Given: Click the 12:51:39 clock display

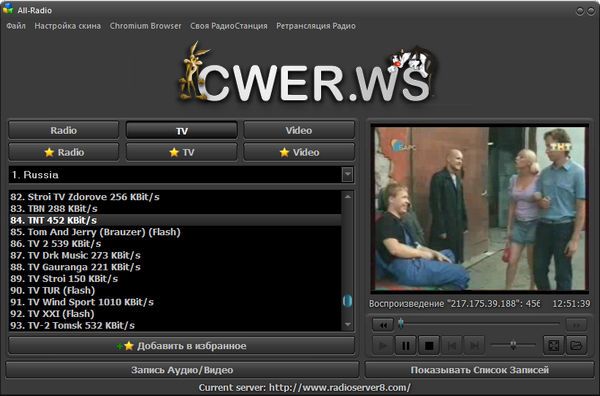Looking at the screenshot, I should point(571,304).
